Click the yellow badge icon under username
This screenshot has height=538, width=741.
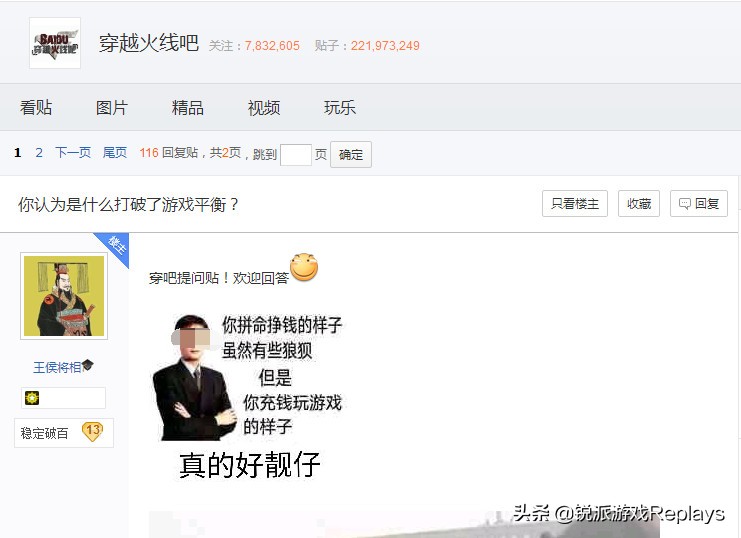[x=32, y=398]
